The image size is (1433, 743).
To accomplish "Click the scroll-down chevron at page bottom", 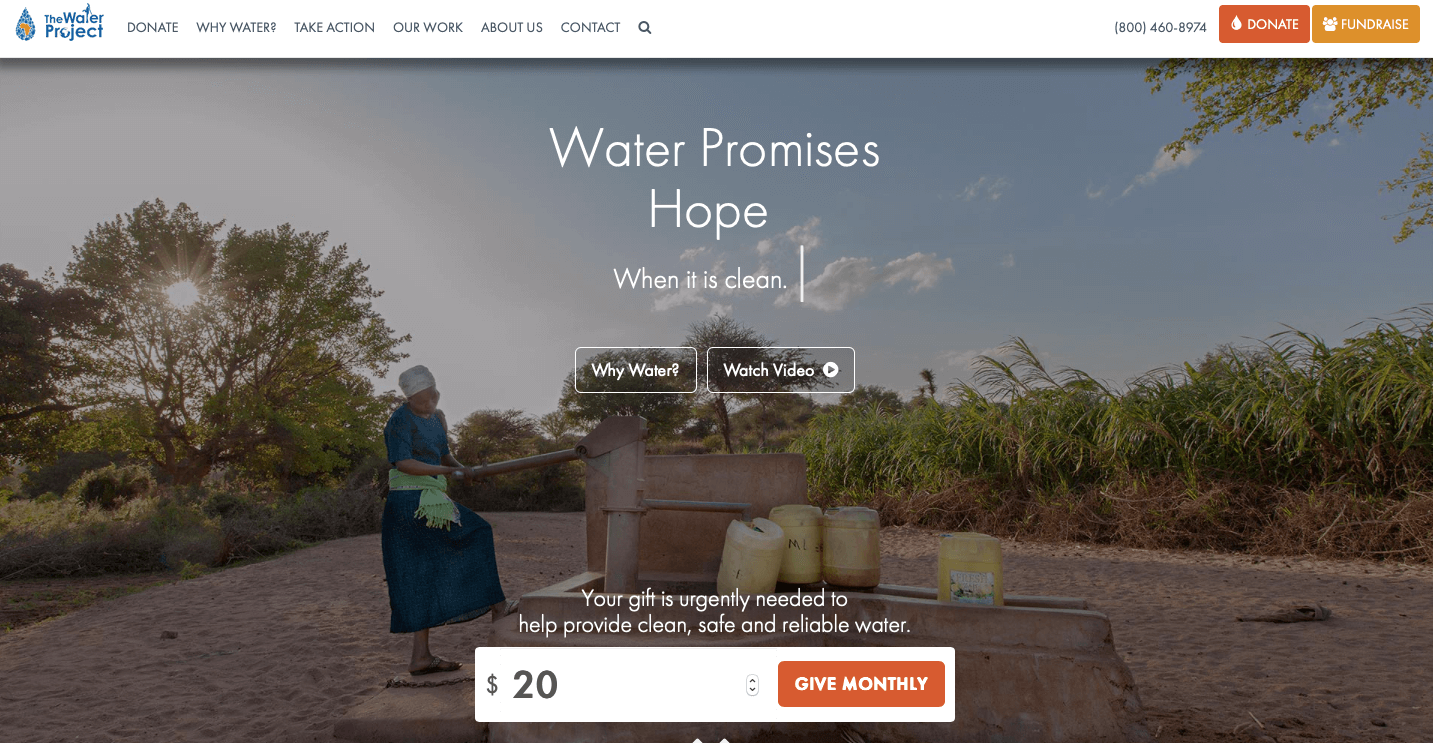I will pos(711,740).
